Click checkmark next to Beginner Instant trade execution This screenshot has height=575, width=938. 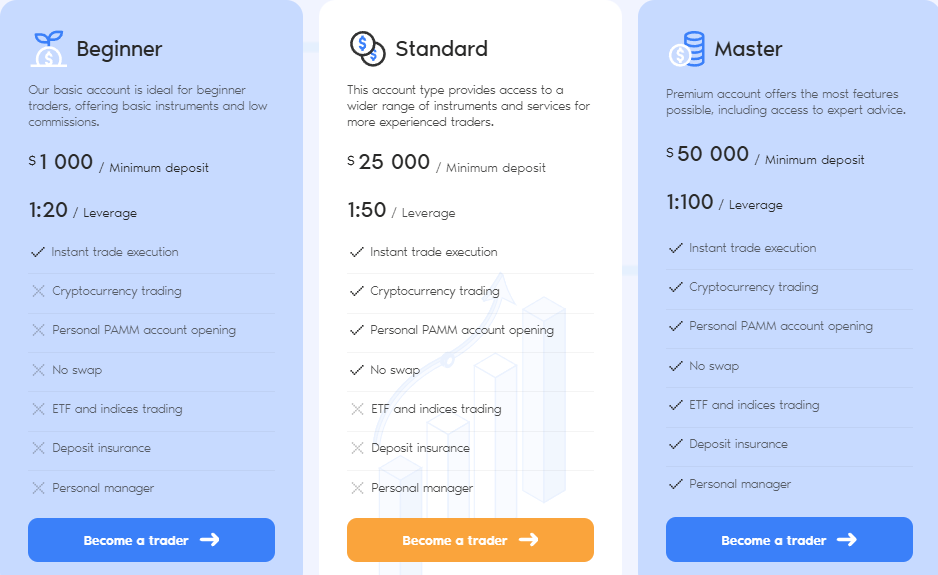point(38,252)
